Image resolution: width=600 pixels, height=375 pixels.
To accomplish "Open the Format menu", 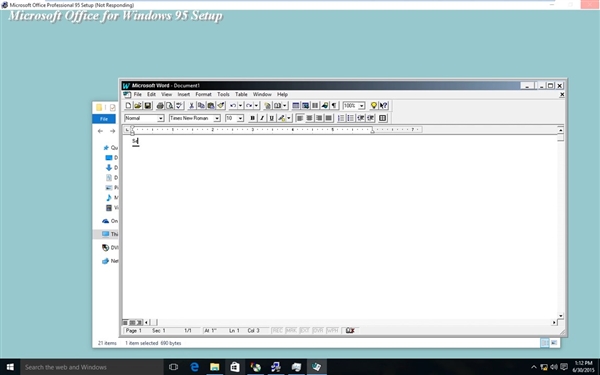I will (203, 95).
